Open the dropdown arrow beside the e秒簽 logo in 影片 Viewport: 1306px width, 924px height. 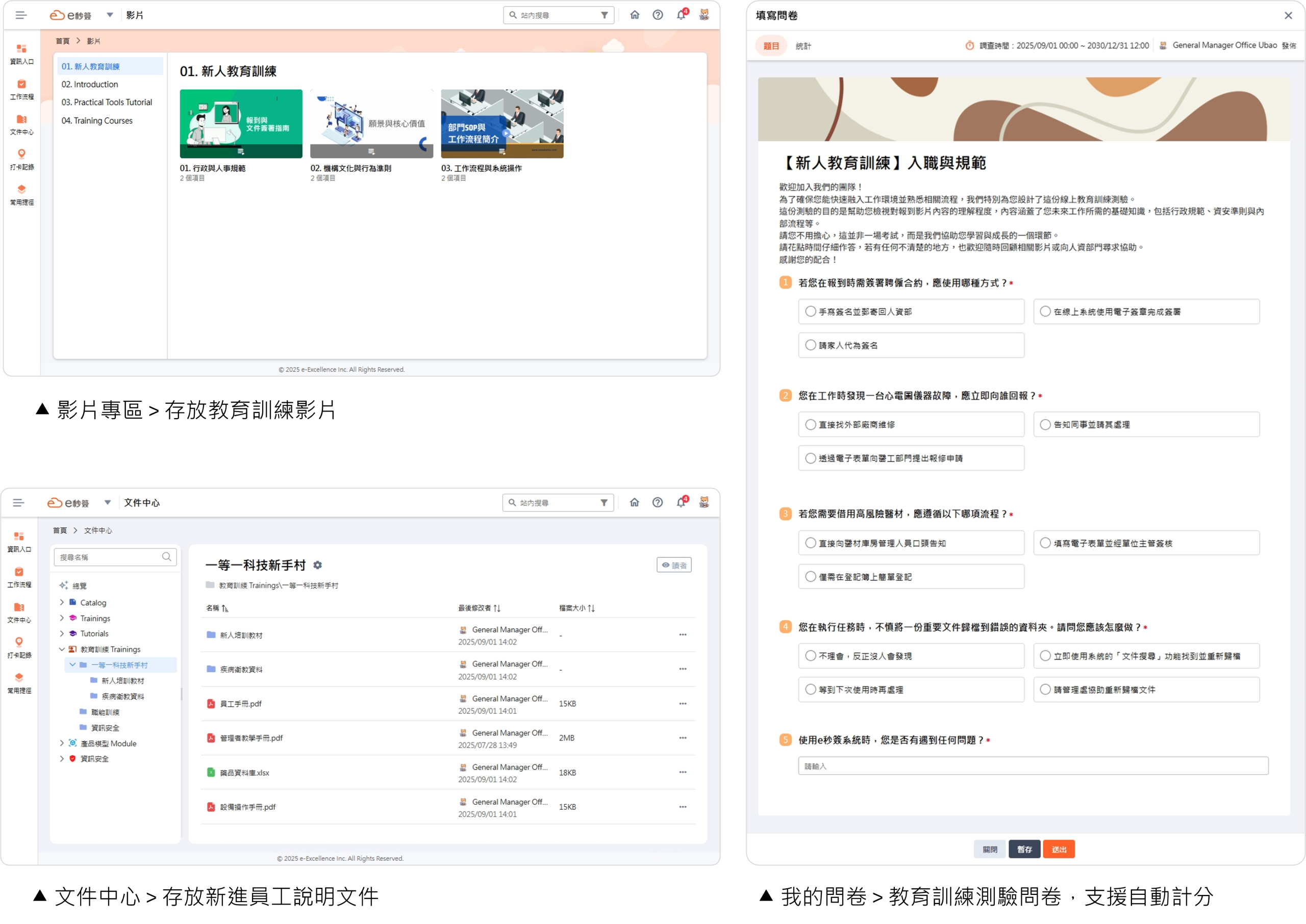tap(110, 15)
